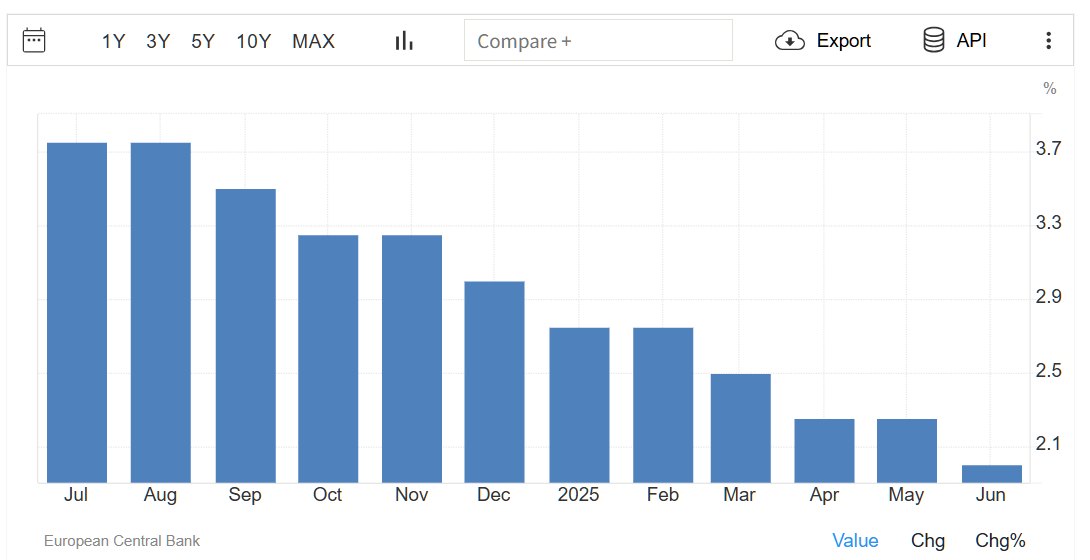Click the Jun x-axis label
1090x560 pixels.
click(991, 495)
